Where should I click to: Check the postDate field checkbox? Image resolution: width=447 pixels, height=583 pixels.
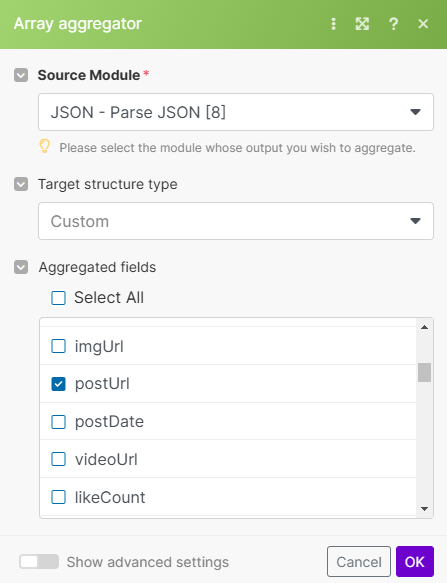click(58, 422)
